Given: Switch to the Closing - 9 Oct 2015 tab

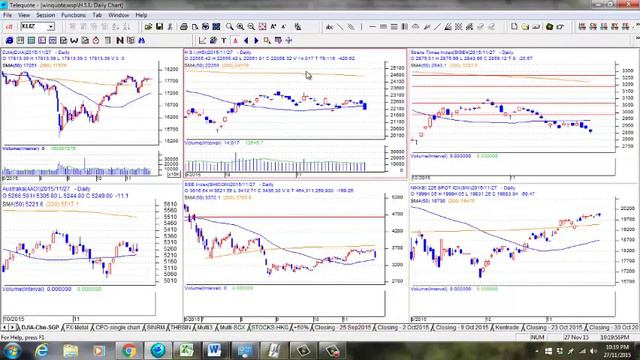Looking at the screenshot, I should 462,328.
